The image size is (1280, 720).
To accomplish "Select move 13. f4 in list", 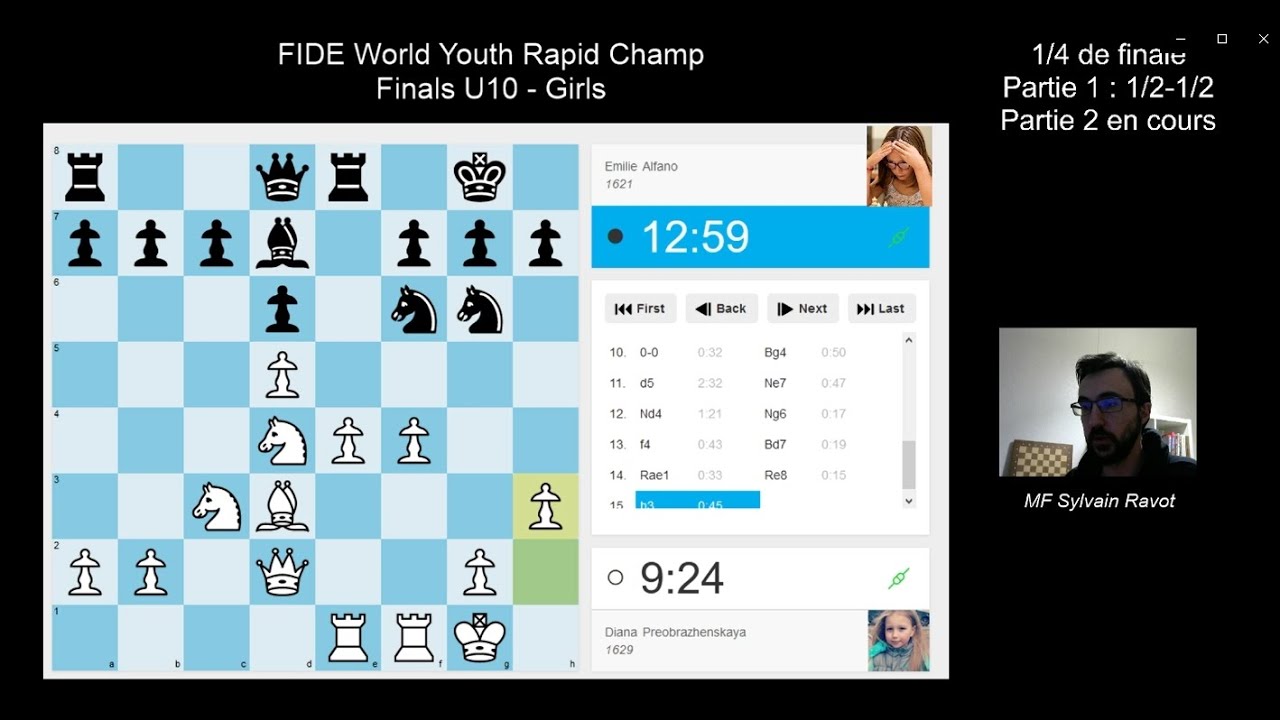I will [645, 444].
